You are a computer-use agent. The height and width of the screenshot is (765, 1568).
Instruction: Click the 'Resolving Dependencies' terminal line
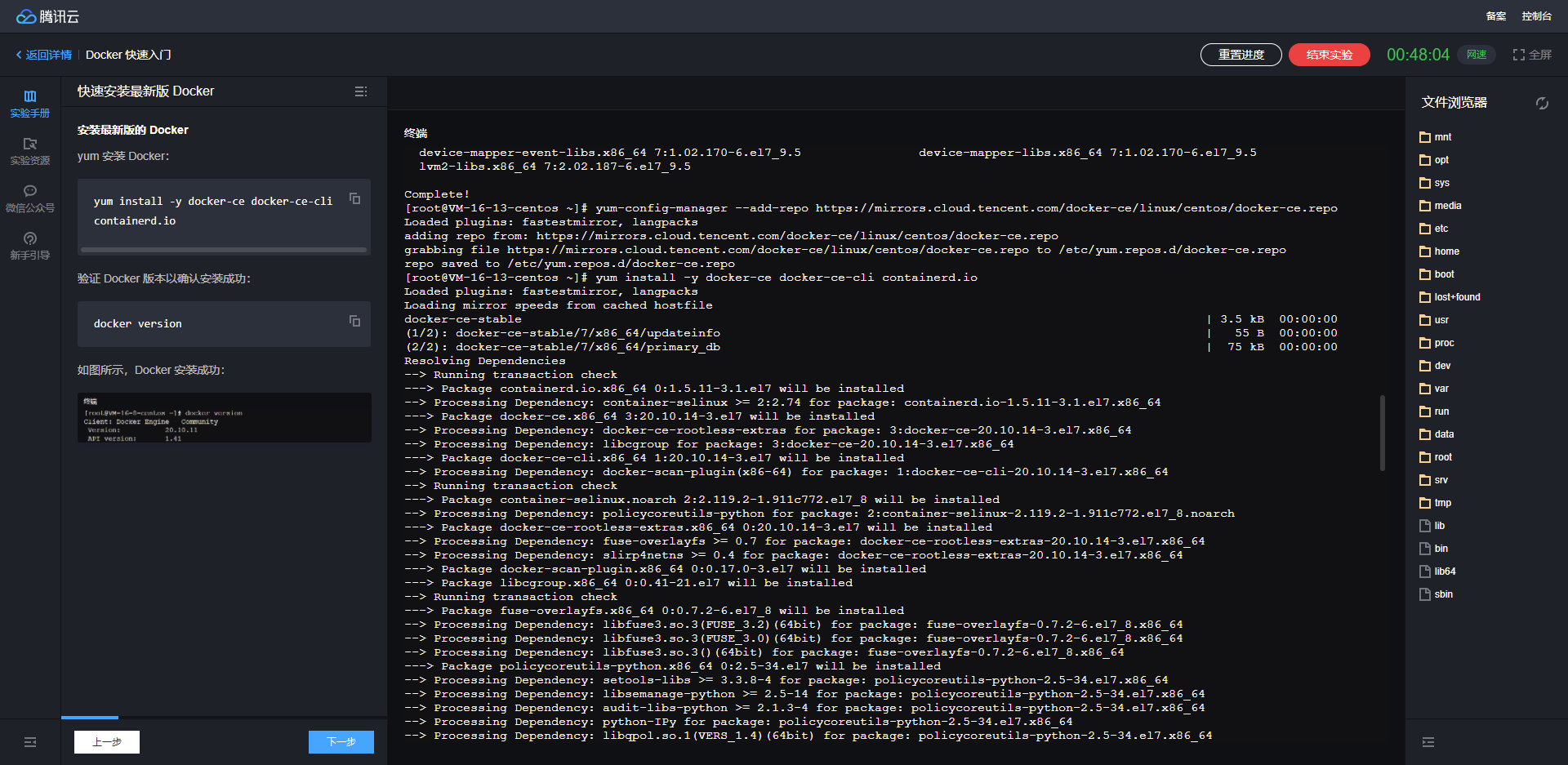(x=485, y=361)
